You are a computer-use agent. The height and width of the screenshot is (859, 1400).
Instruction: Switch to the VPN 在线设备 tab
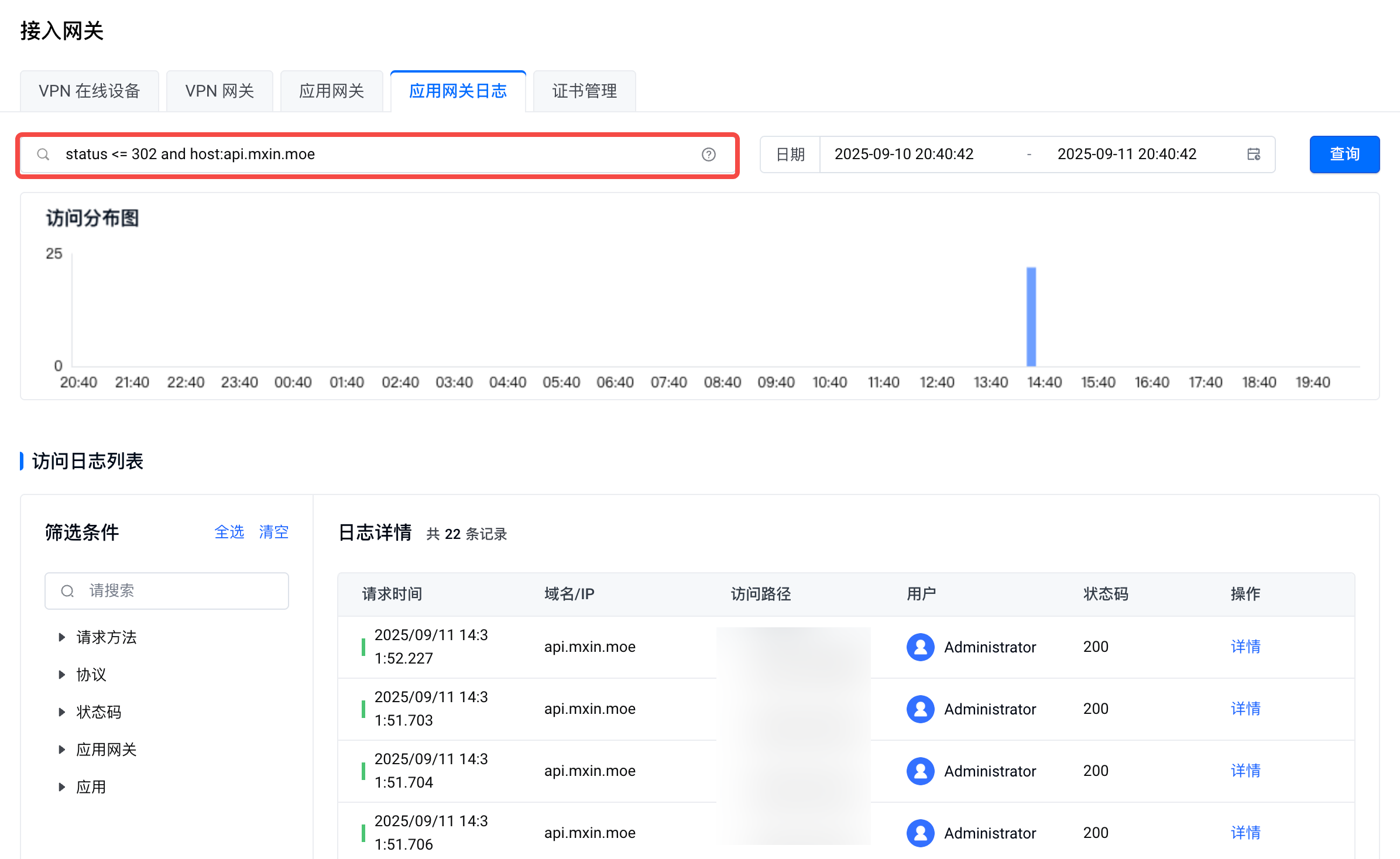90,91
